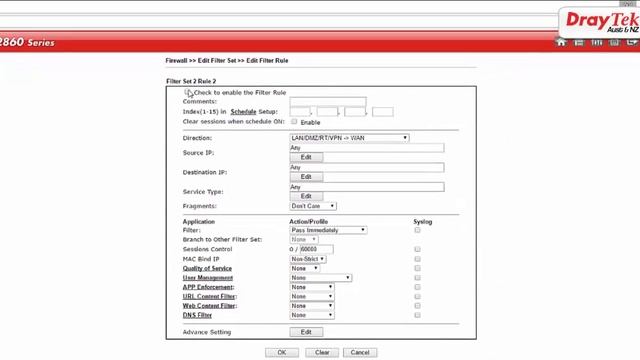
Task: Click the Cancel button
Action: (360, 353)
